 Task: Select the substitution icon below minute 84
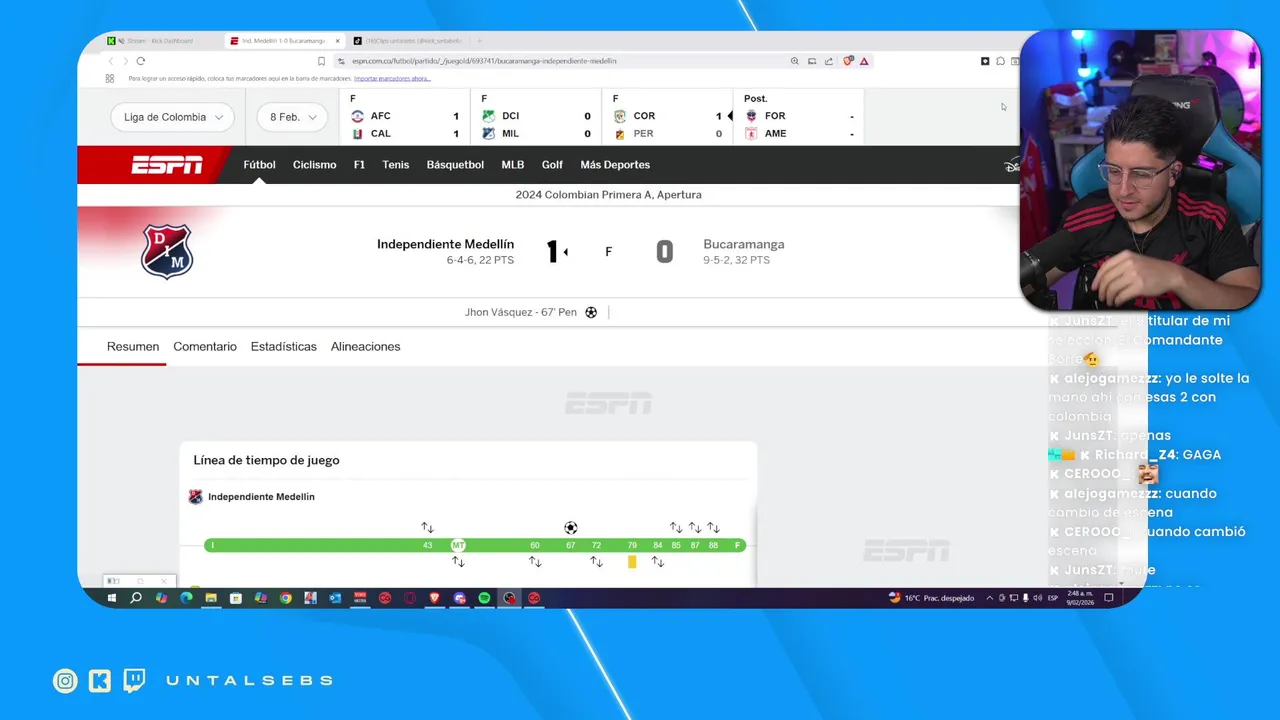658,562
